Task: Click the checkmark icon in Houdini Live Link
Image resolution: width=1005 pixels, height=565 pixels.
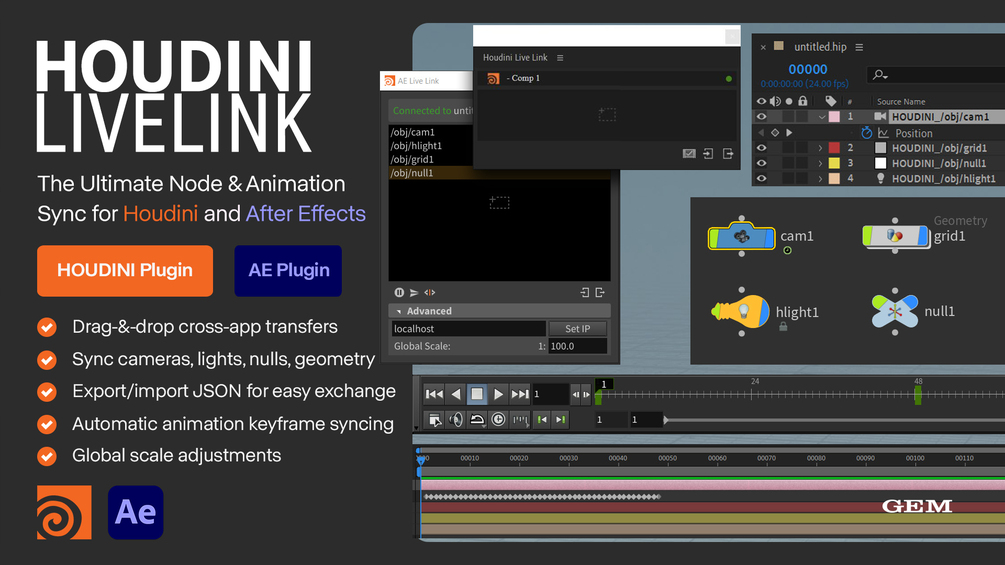Action: click(x=689, y=154)
